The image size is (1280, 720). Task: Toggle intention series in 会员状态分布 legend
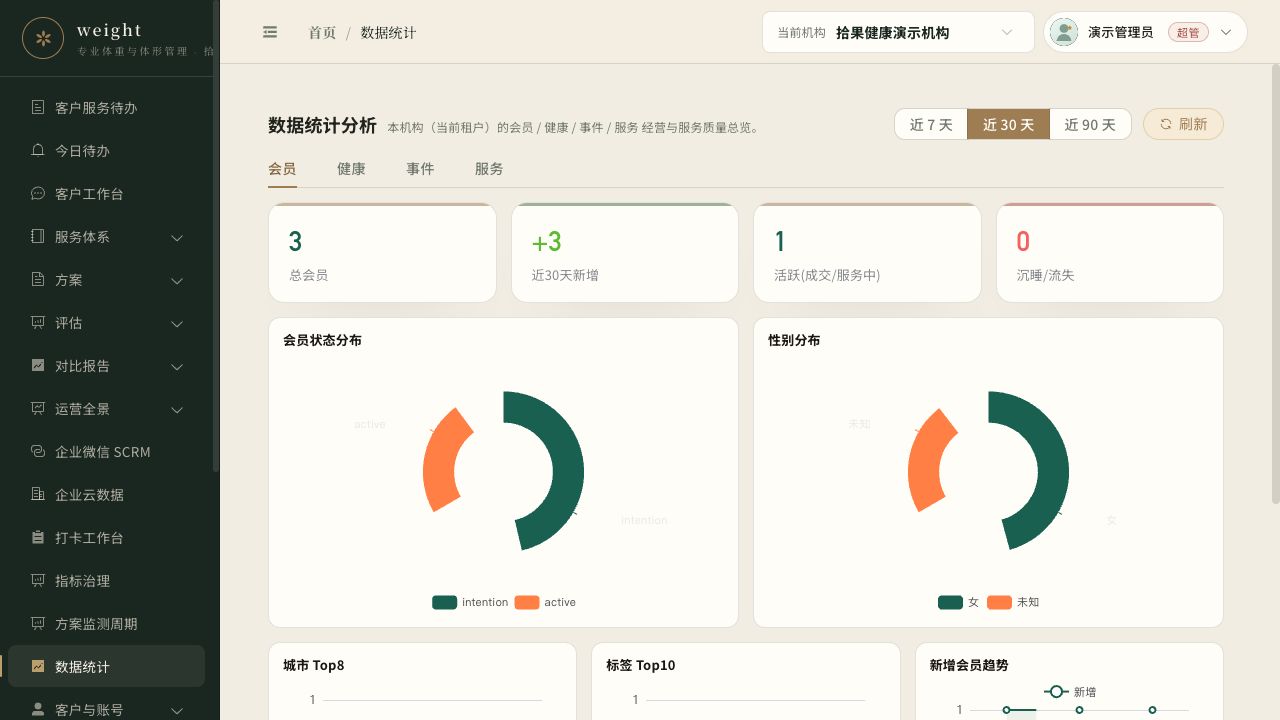(x=470, y=602)
